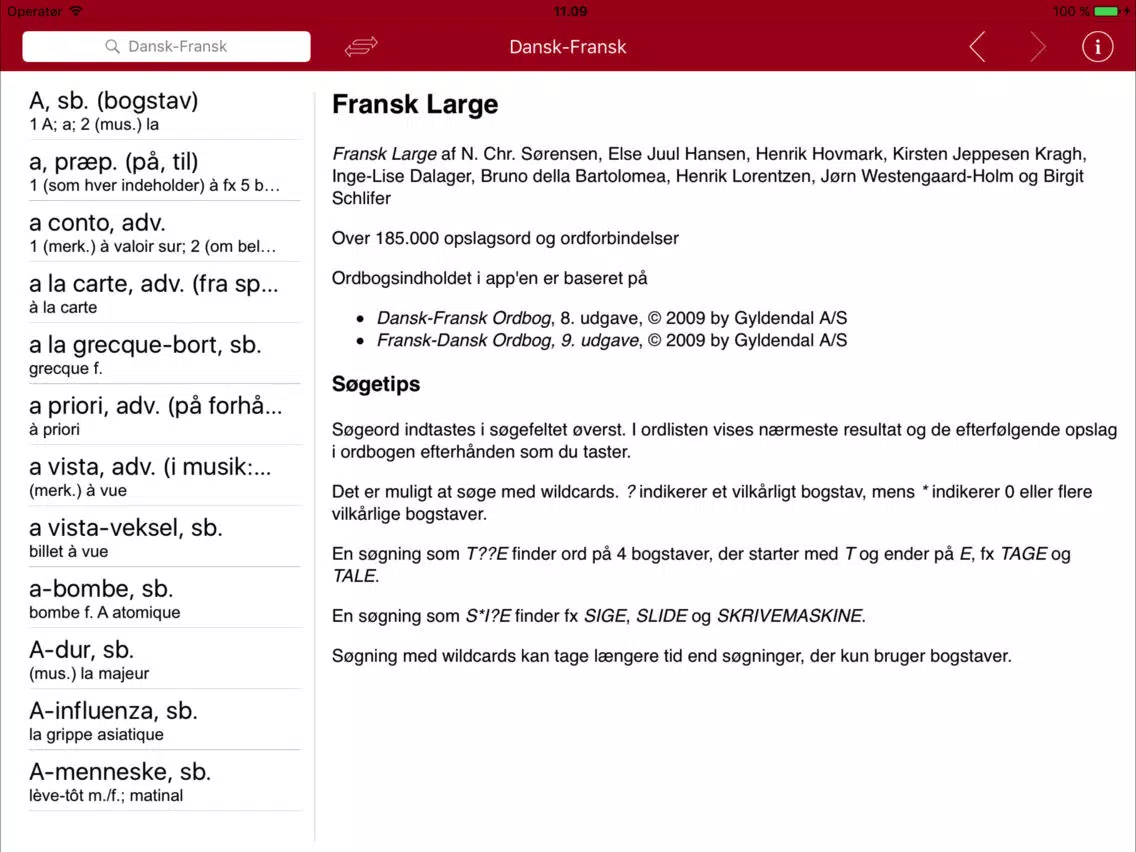Go forward with the right chevron
The height and width of the screenshot is (852, 1136).
[1038, 47]
